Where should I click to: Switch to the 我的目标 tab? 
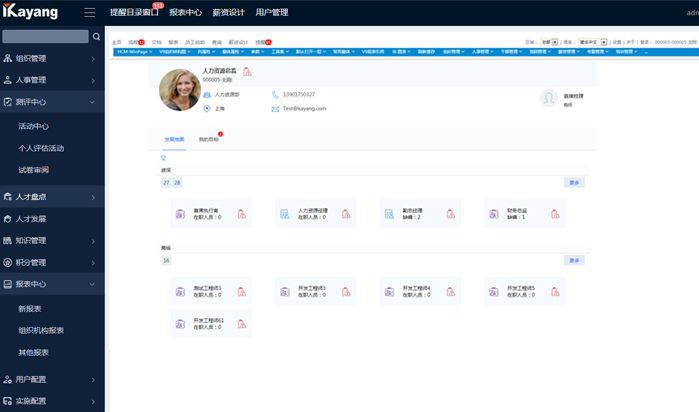[x=209, y=139]
